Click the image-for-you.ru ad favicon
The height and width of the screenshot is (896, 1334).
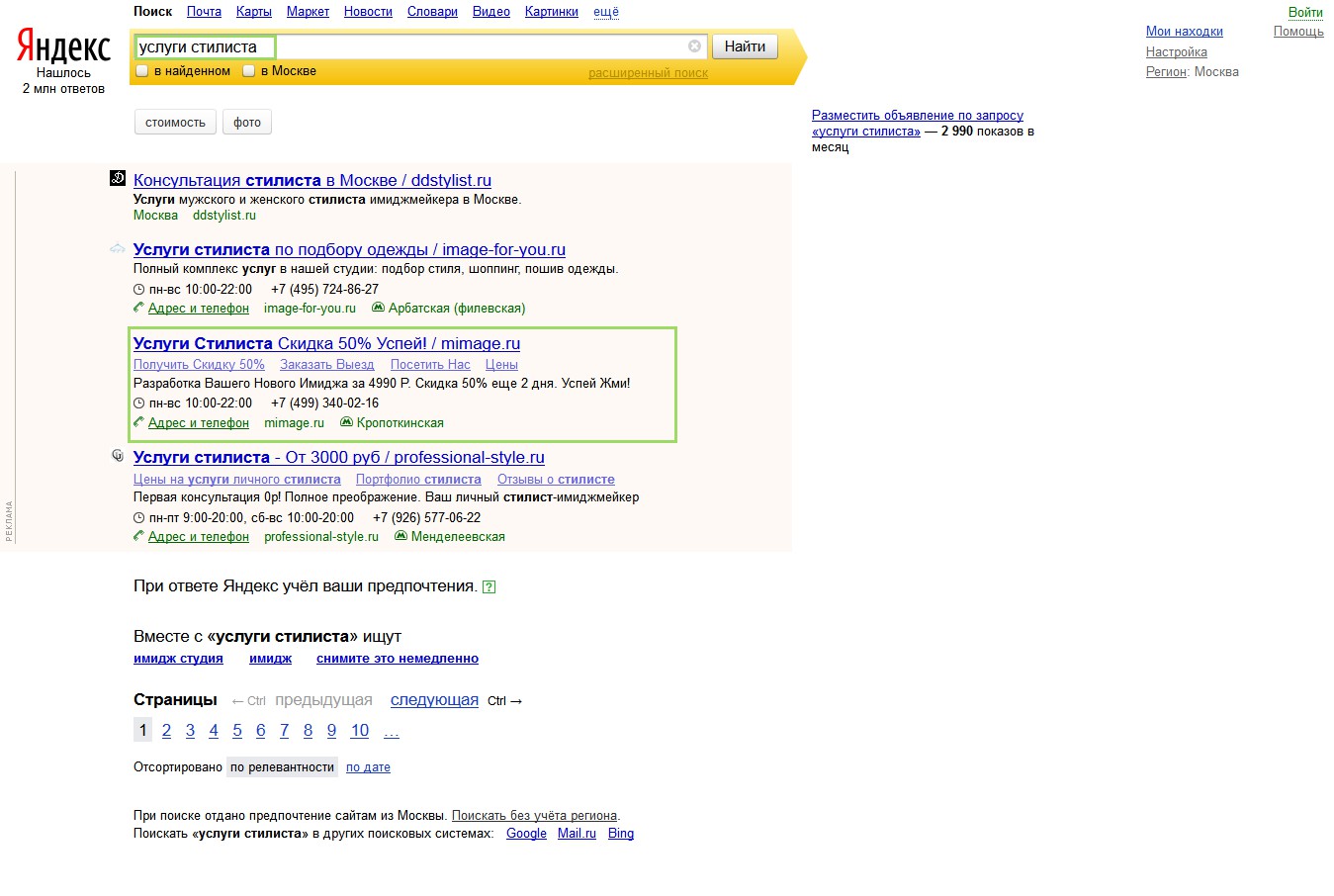118,248
